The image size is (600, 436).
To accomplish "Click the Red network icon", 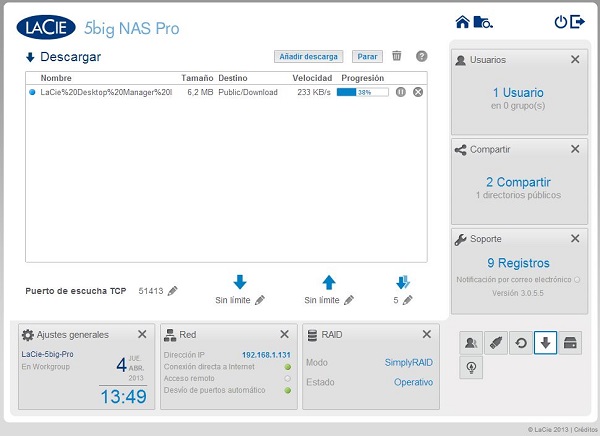I will click(x=170, y=335).
